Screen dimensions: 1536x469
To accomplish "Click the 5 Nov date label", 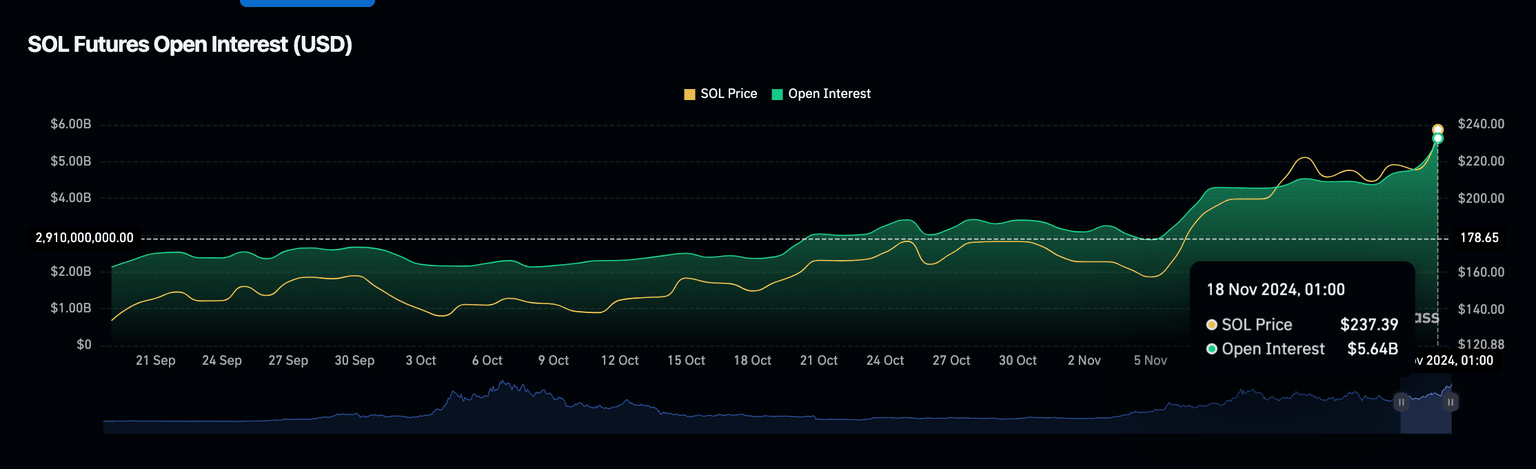I will (1150, 361).
